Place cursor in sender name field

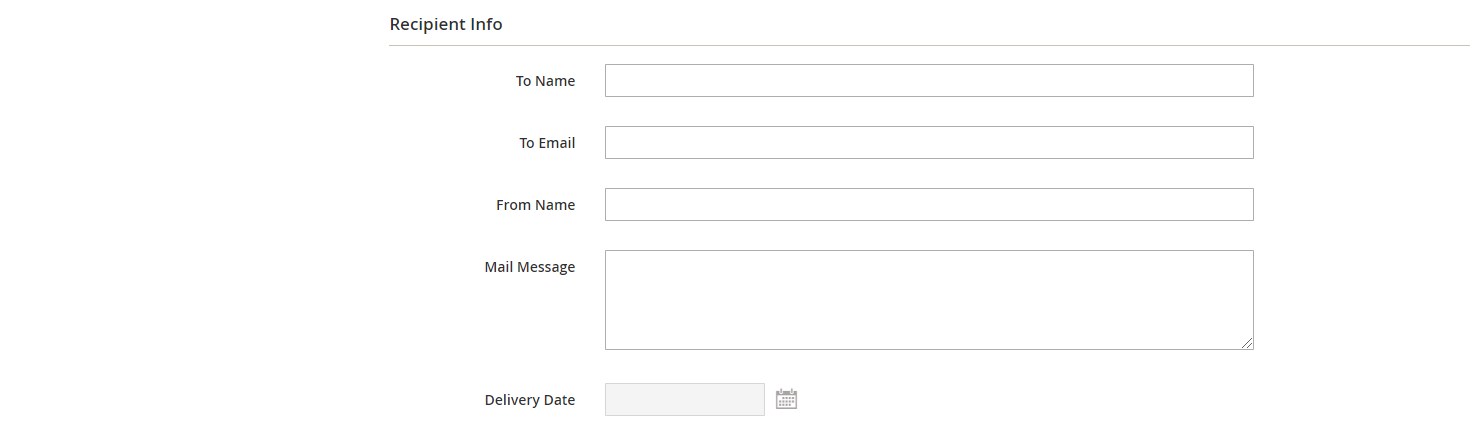928,205
